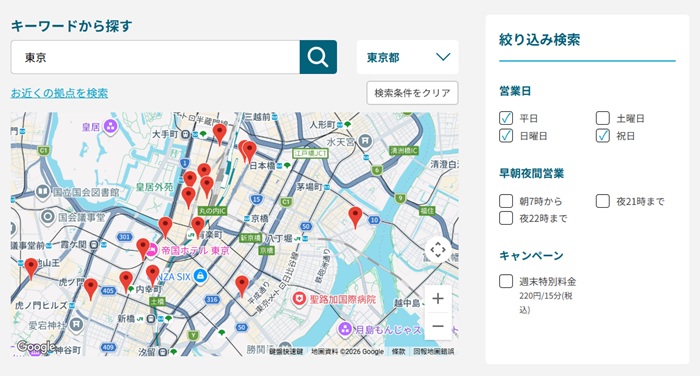700x376 pixels.
Task: Click the GINZA SIX shopping icon
Action: point(200,276)
